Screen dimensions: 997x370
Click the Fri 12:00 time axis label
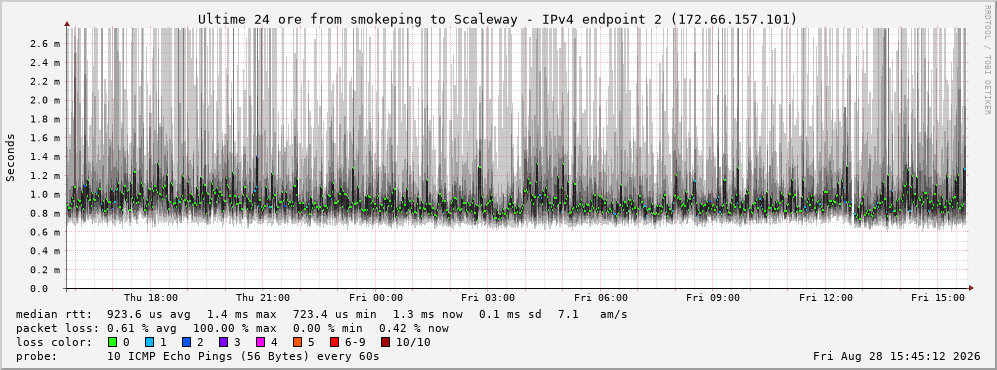click(826, 298)
